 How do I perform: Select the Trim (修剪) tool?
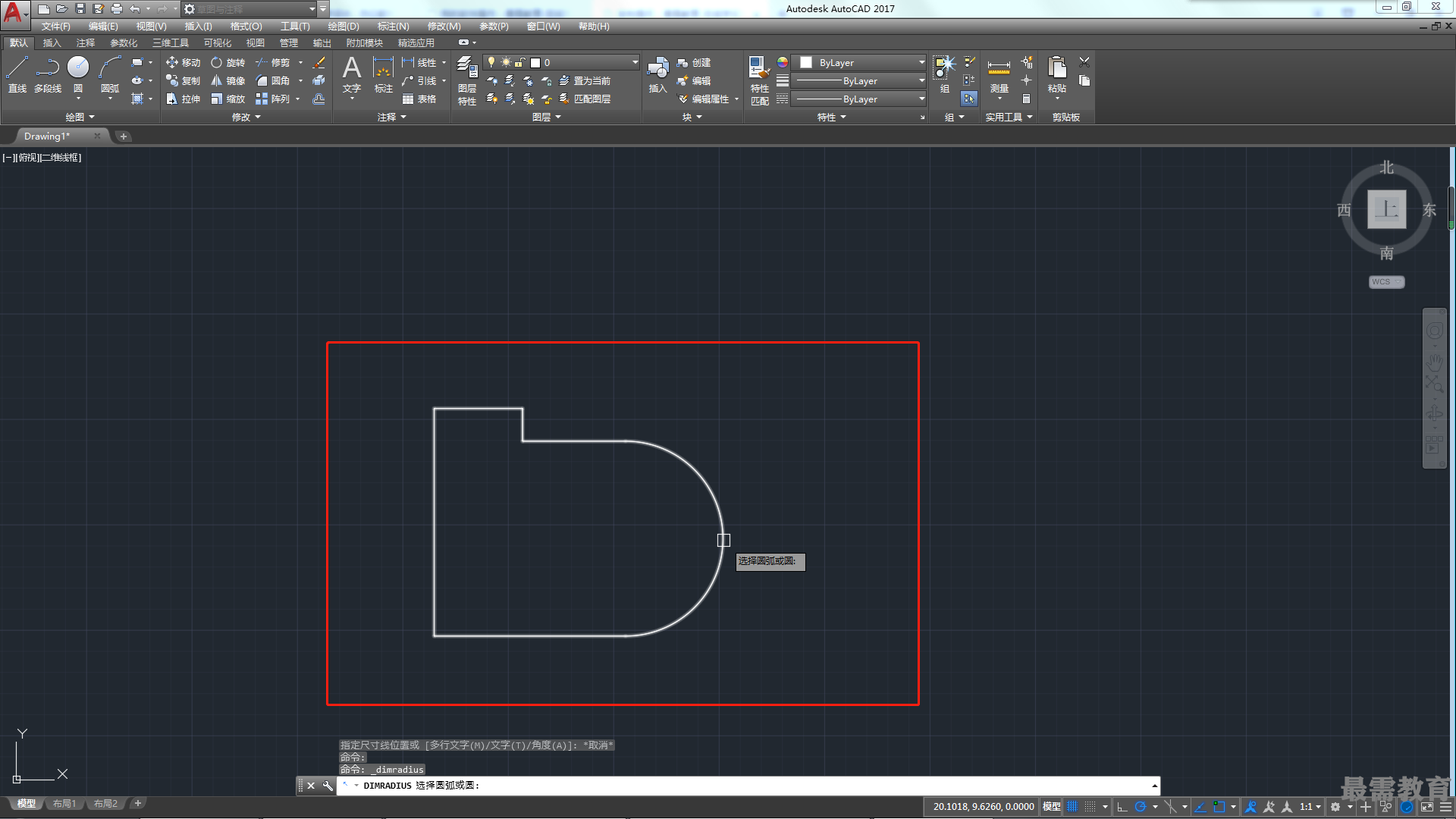(272, 62)
